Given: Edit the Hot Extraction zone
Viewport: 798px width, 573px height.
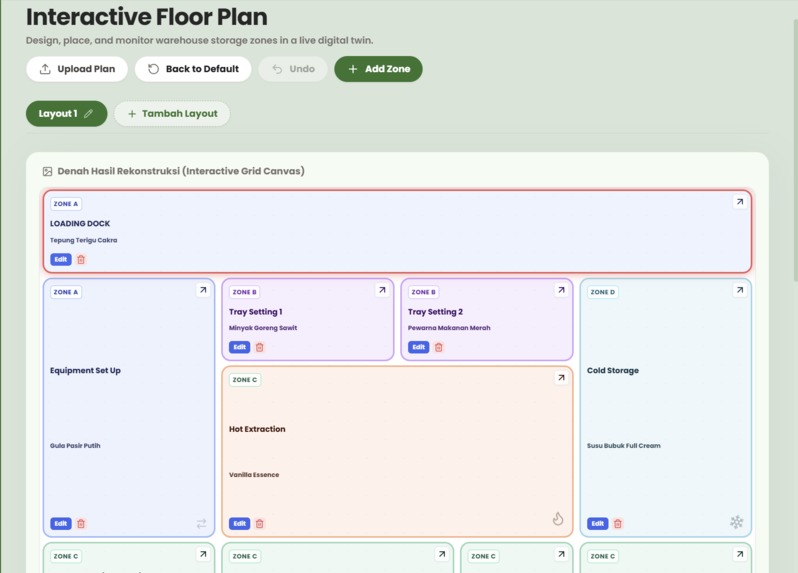Looking at the screenshot, I should [x=239, y=524].
